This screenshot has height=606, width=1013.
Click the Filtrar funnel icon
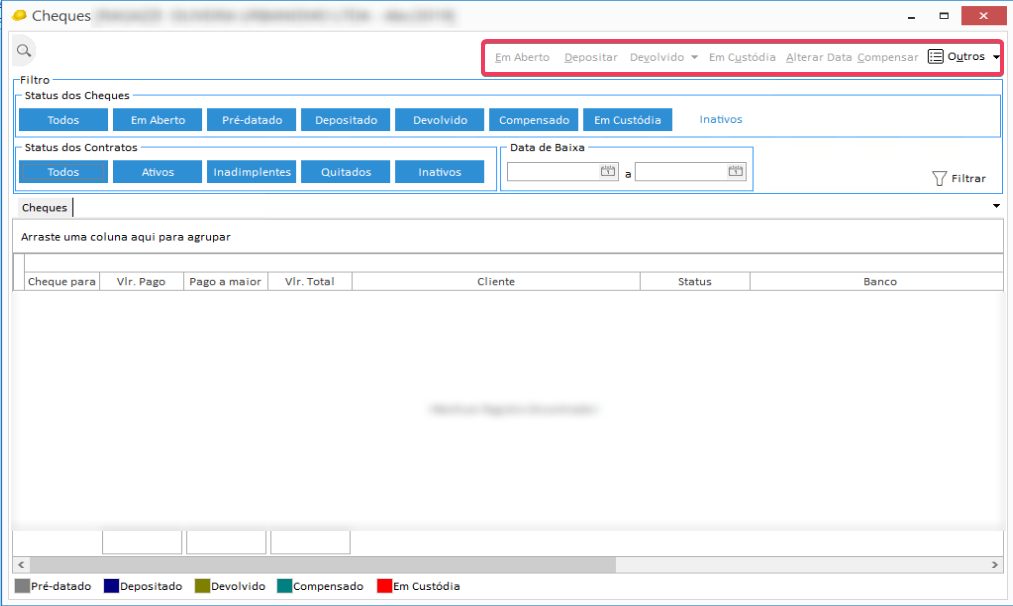[x=938, y=178]
